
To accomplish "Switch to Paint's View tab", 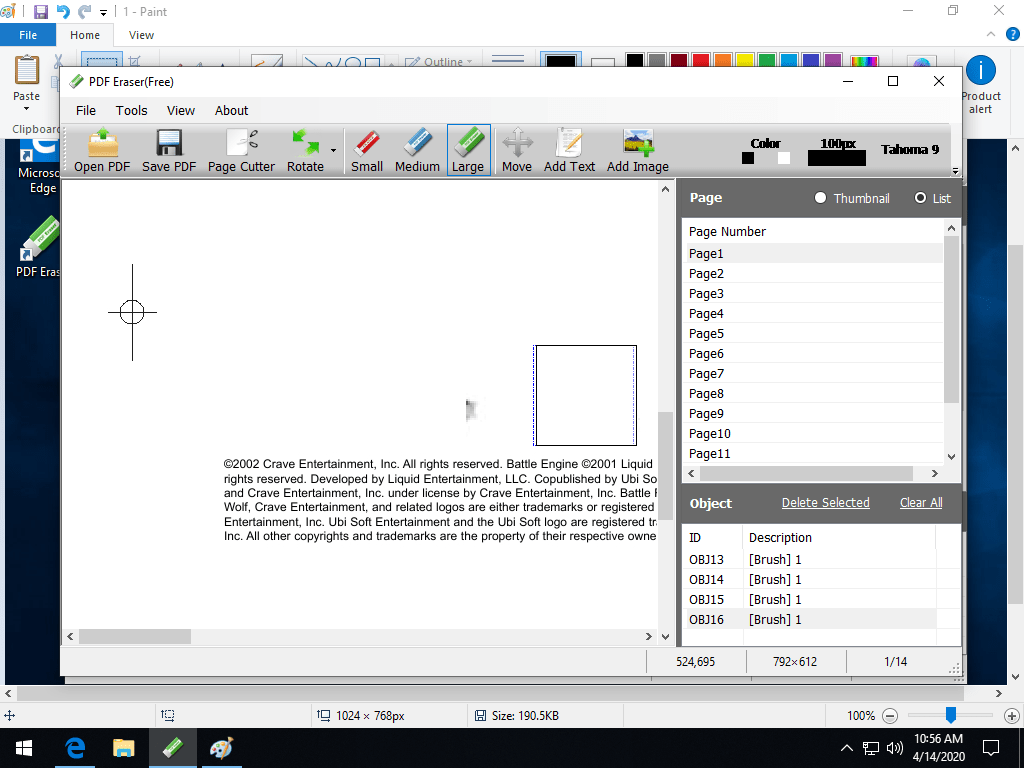I will click(x=141, y=35).
